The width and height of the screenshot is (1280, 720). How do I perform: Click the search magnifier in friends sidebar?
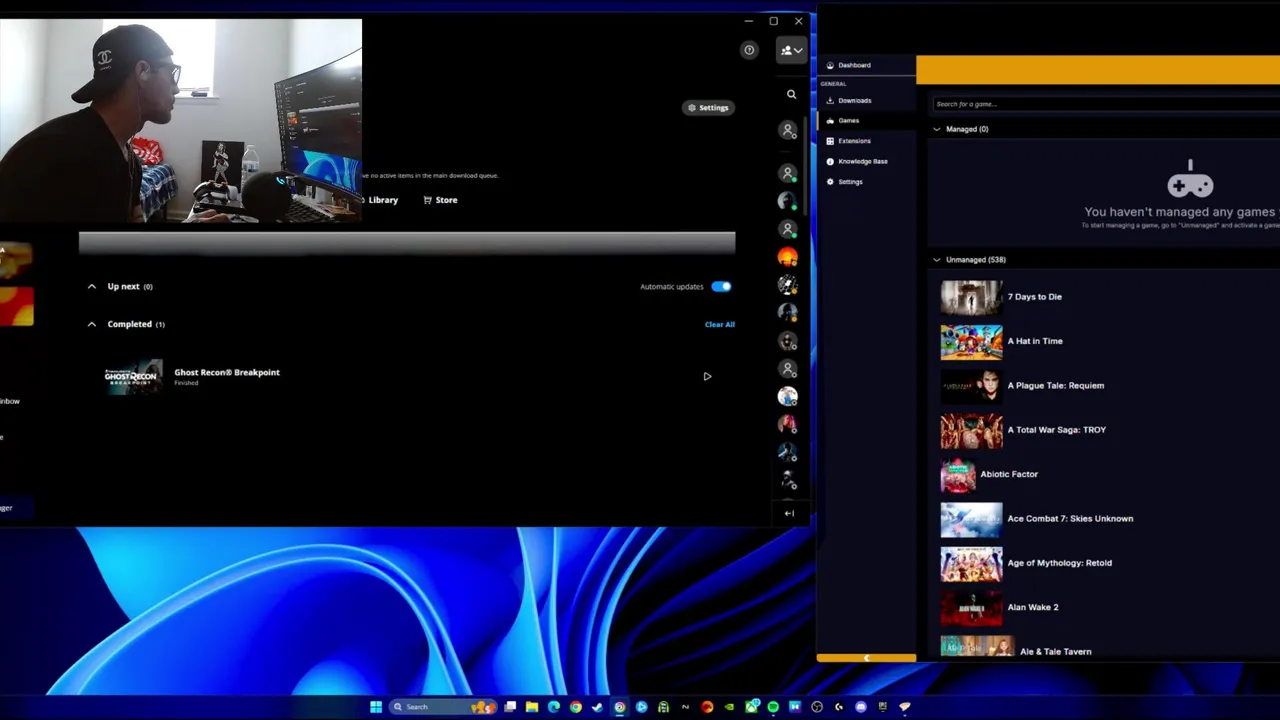pos(791,94)
